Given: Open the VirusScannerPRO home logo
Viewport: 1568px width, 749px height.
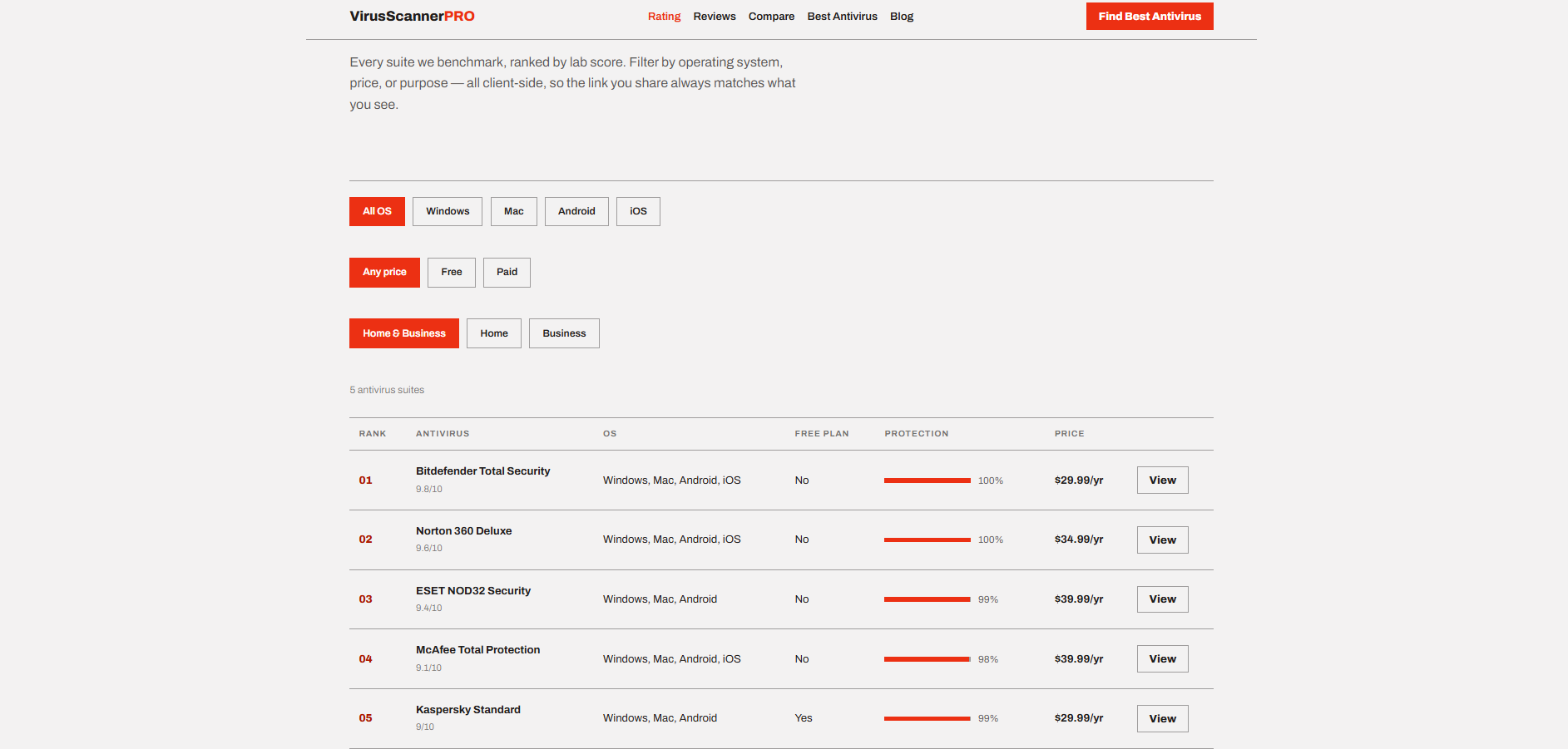Looking at the screenshot, I should (x=412, y=16).
